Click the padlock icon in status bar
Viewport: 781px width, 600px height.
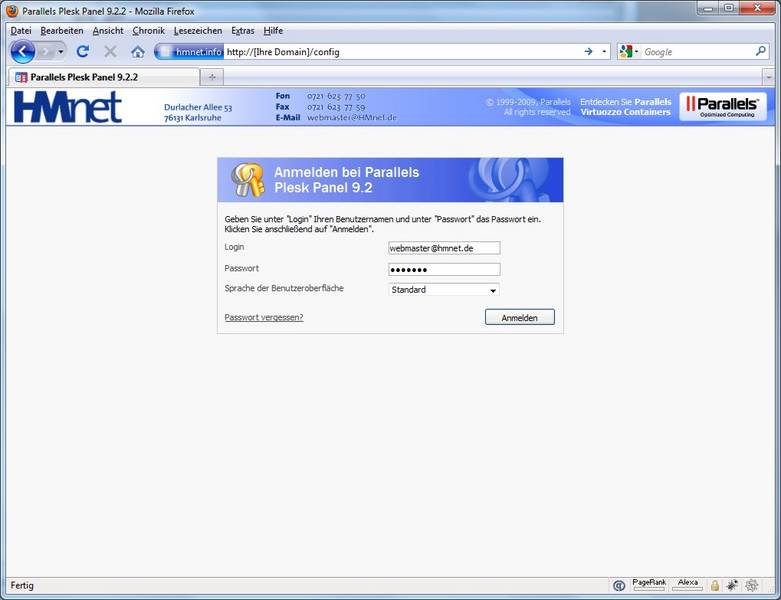[715, 586]
